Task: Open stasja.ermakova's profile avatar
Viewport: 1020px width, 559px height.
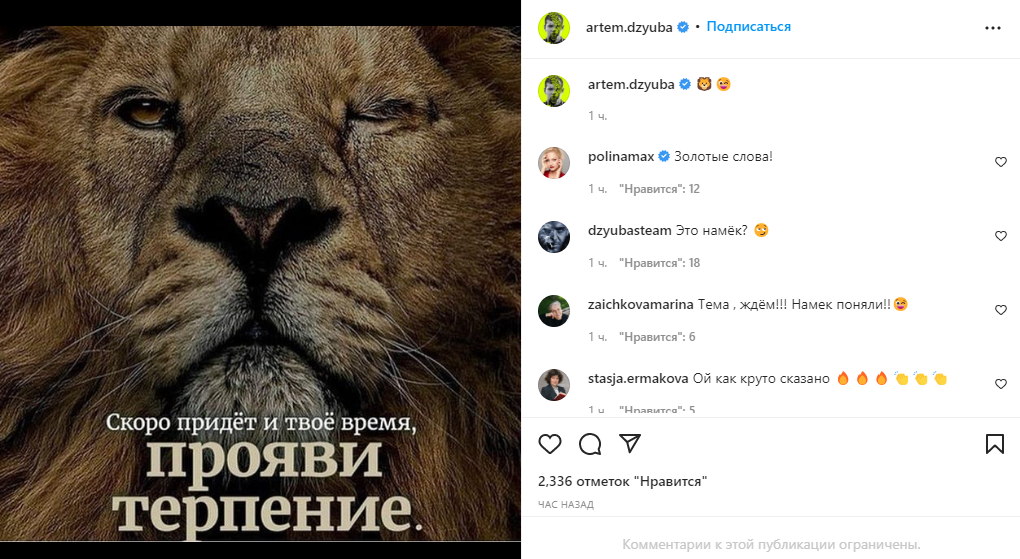Action: click(554, 385)
